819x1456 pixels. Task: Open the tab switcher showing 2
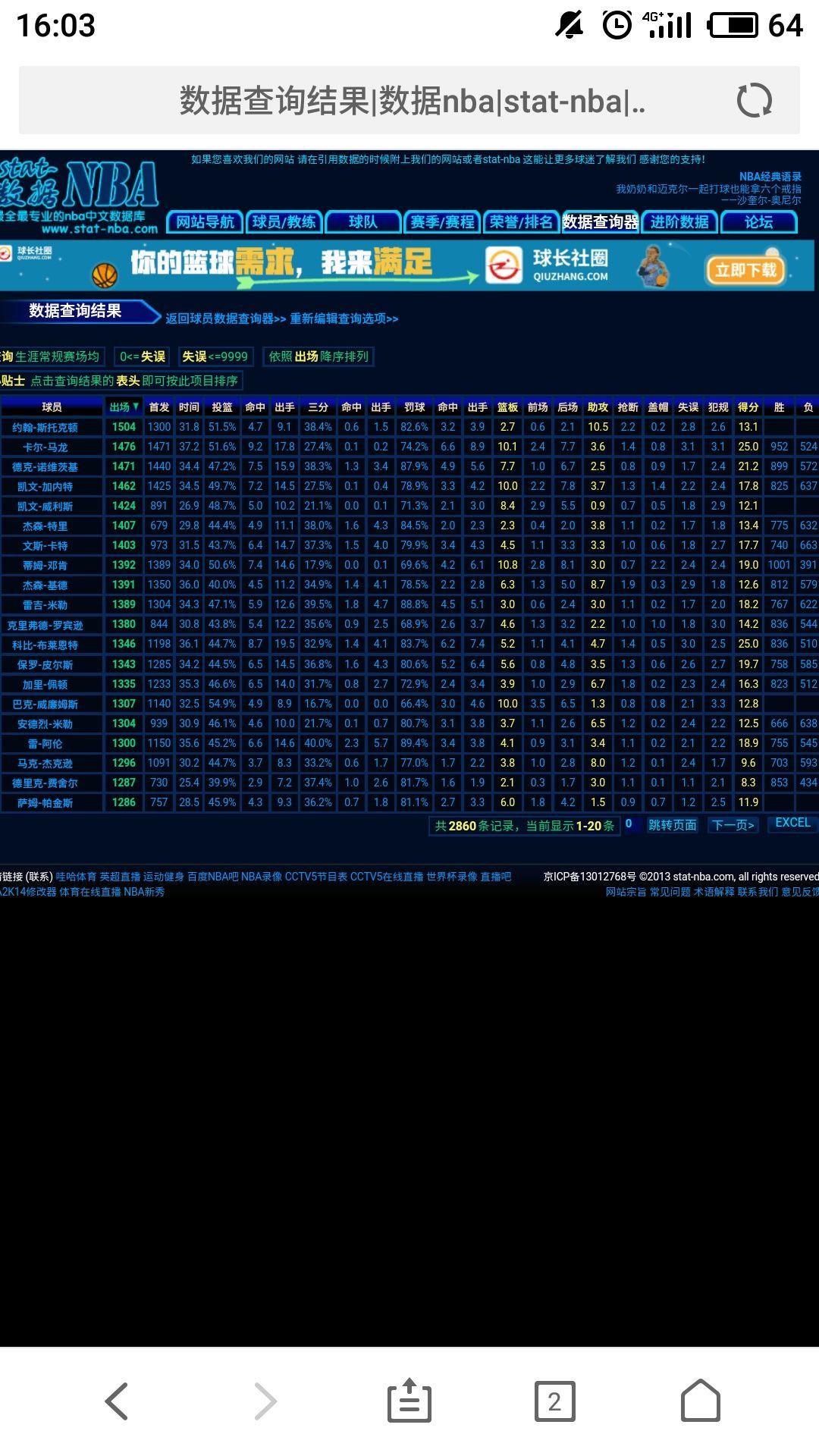tap(554, 1401)
